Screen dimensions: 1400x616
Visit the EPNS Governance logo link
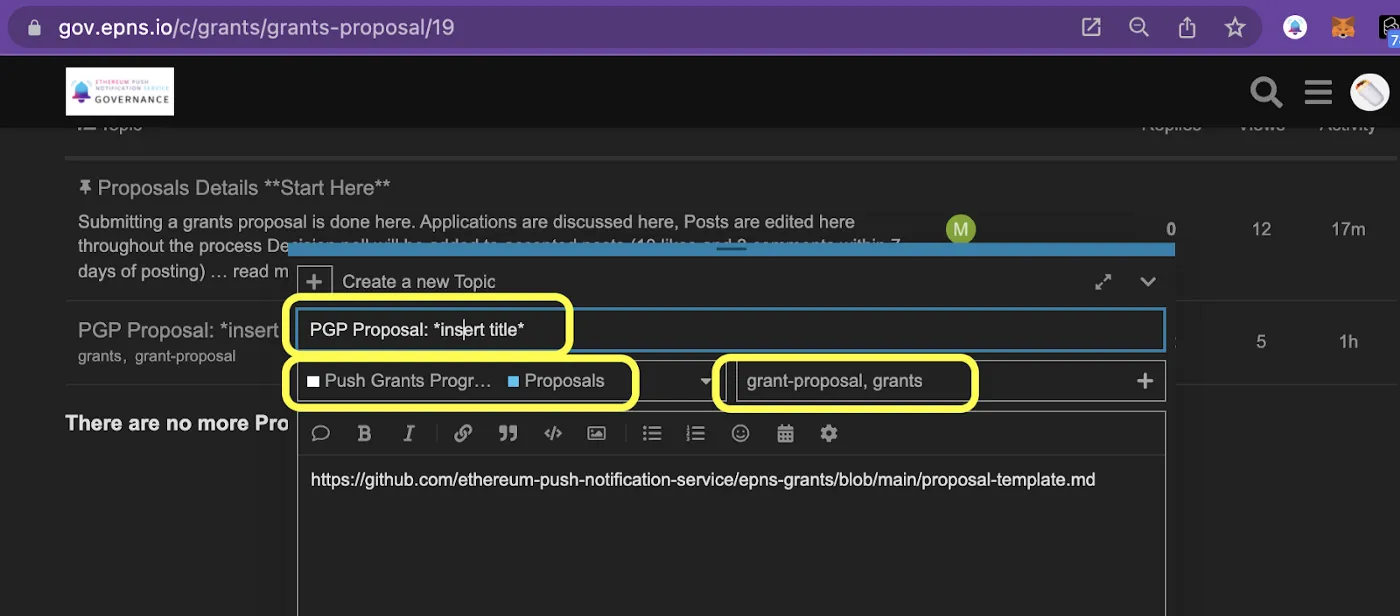click(119, 91)
